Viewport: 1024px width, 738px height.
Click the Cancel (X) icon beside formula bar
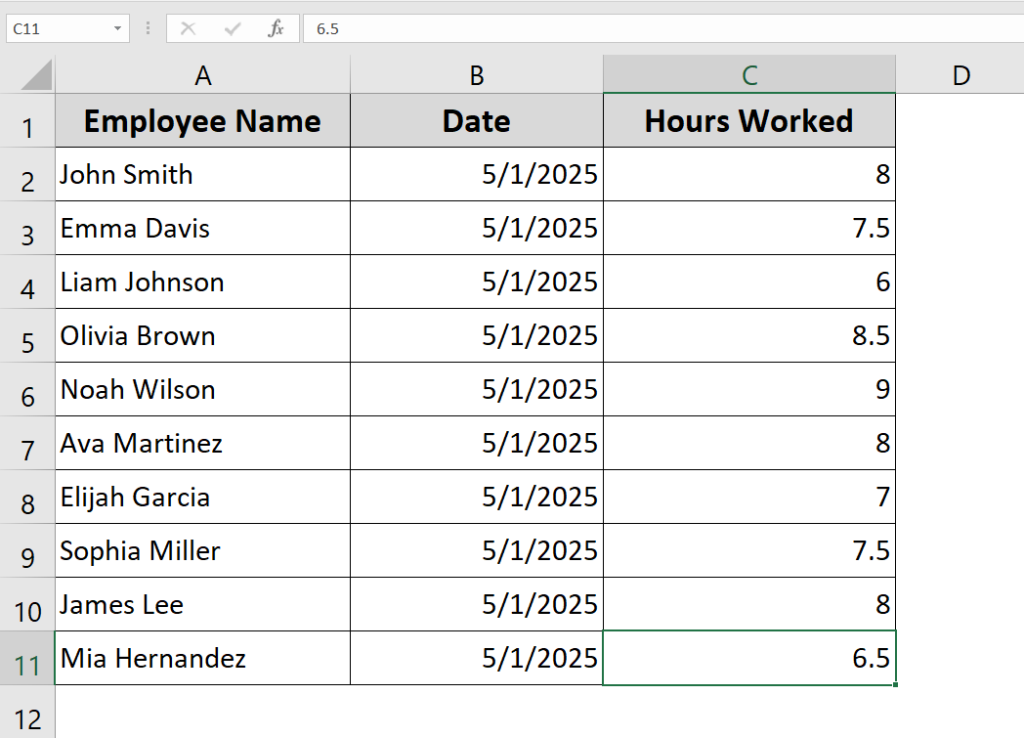click(189, 28)
